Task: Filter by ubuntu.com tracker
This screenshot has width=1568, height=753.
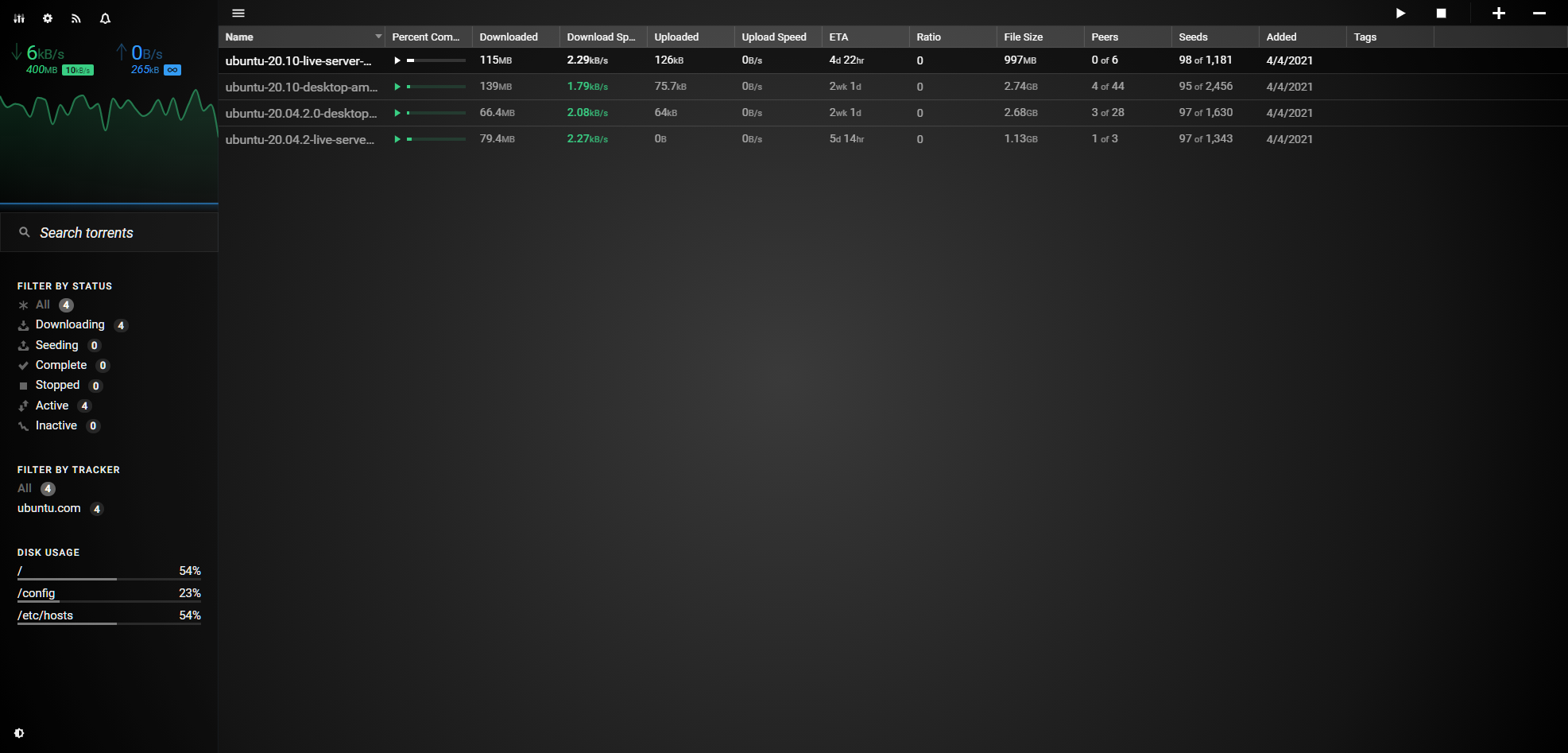Action: point(49,508)
